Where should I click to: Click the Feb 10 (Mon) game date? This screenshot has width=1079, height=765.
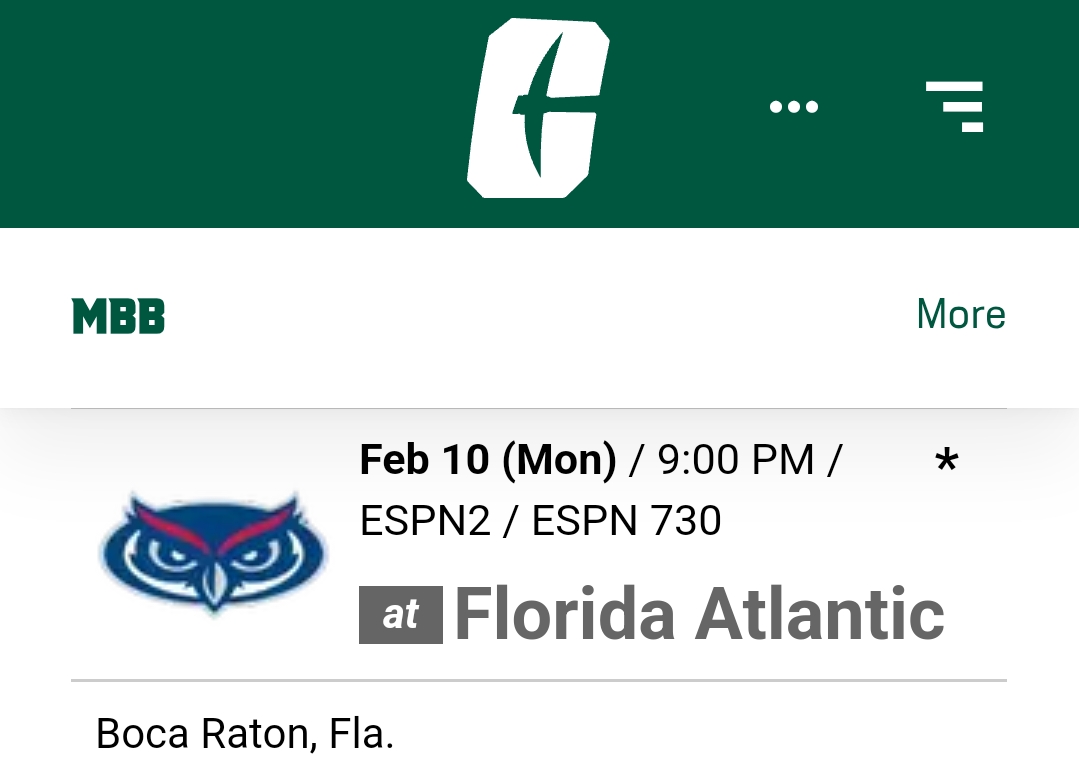tap(488, 460)
